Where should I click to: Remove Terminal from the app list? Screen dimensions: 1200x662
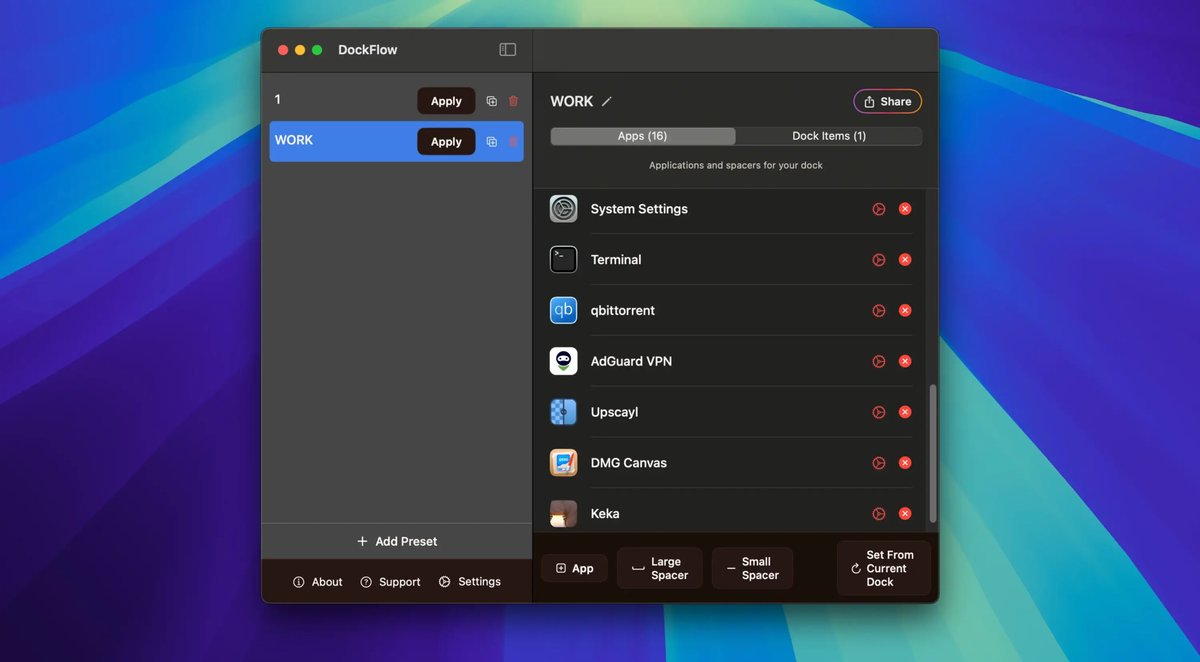pos(905,259)
